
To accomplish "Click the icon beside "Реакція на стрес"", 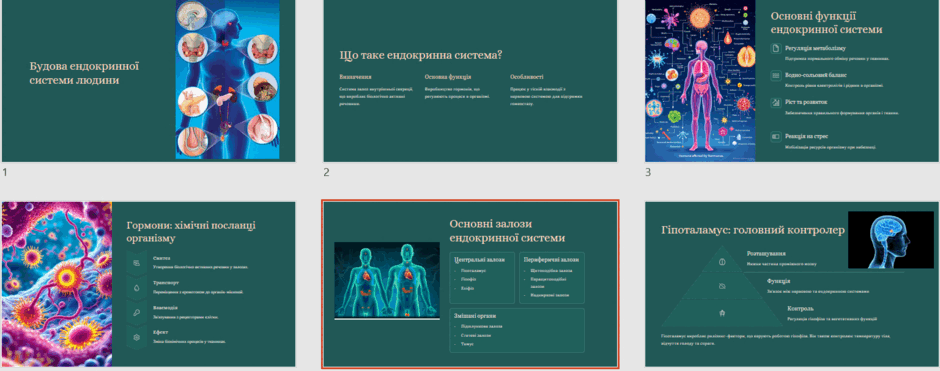I will pos(775,137).
